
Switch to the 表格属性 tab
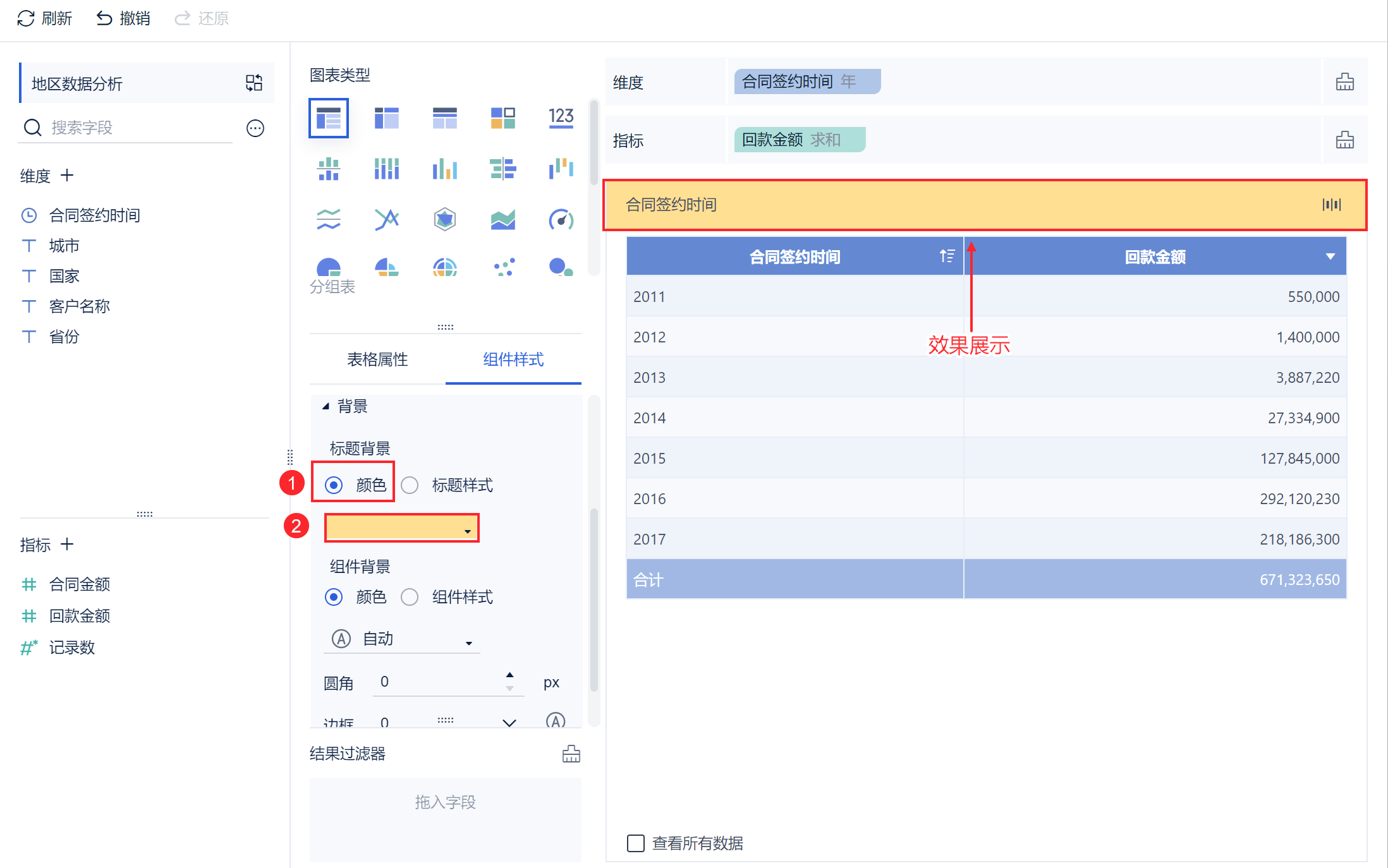click(x=377, y=359)
